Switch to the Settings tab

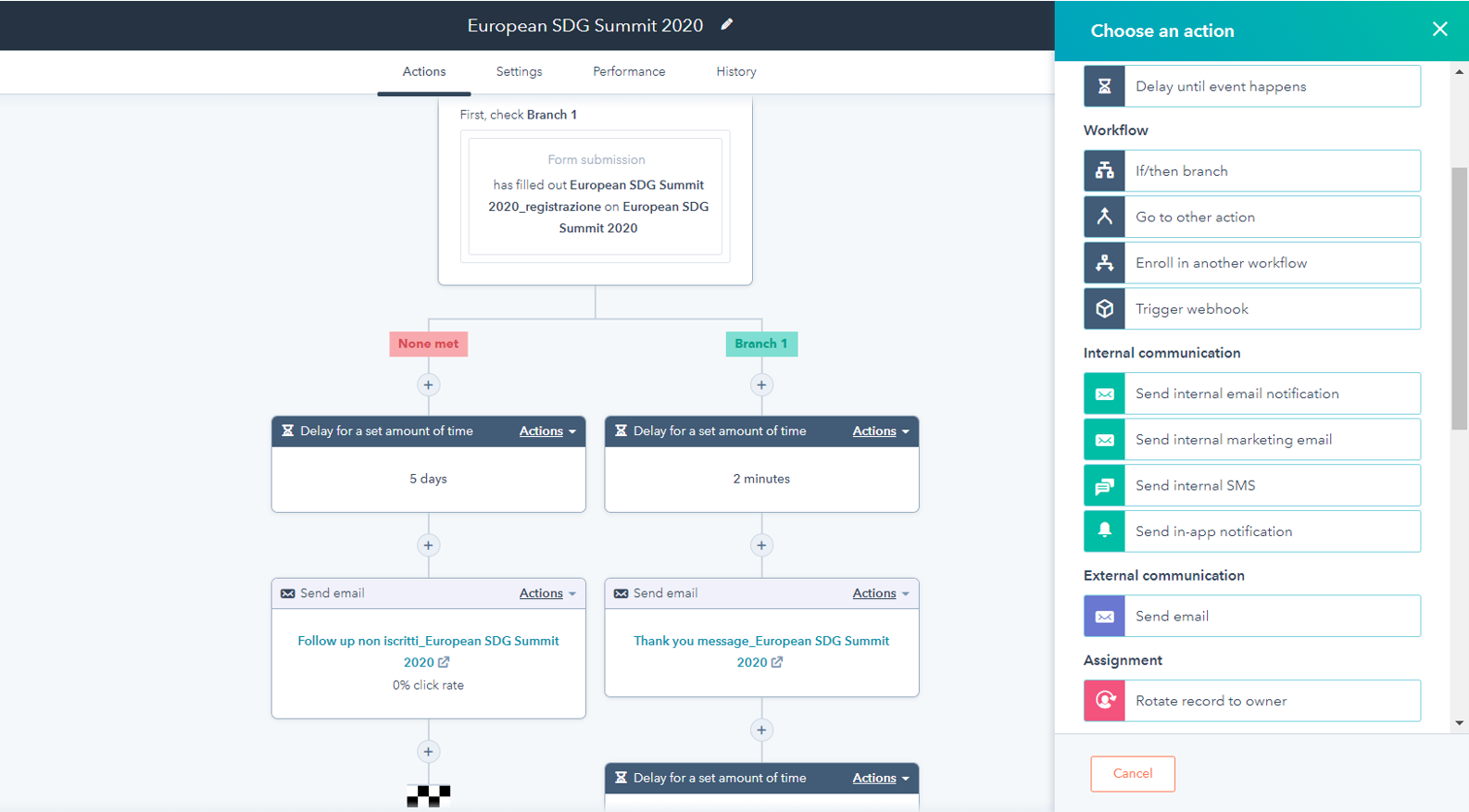point(519,71)
